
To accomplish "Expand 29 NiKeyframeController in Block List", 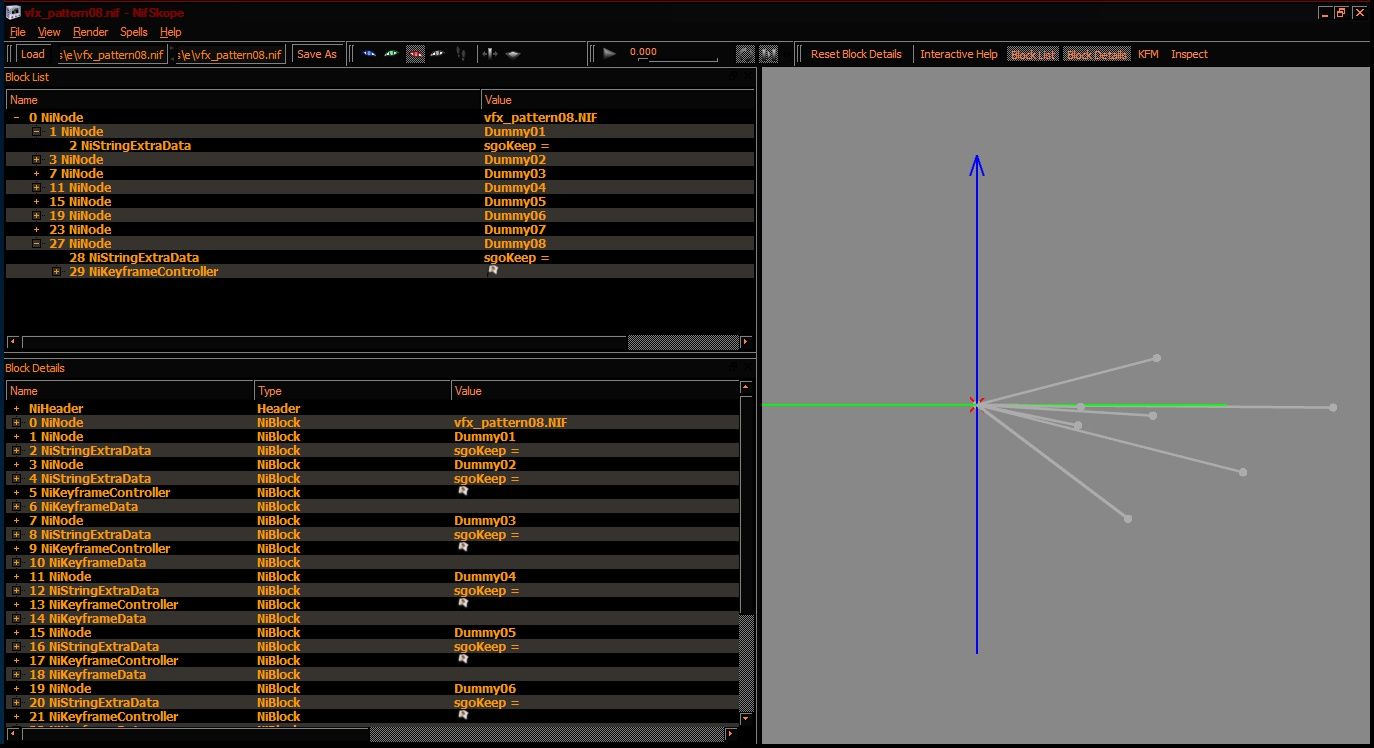I will [56, 272].
